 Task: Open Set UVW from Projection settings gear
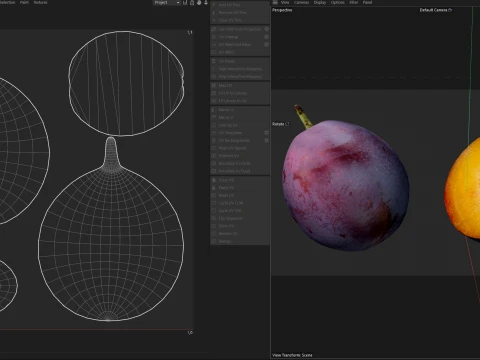coord(267,29)
